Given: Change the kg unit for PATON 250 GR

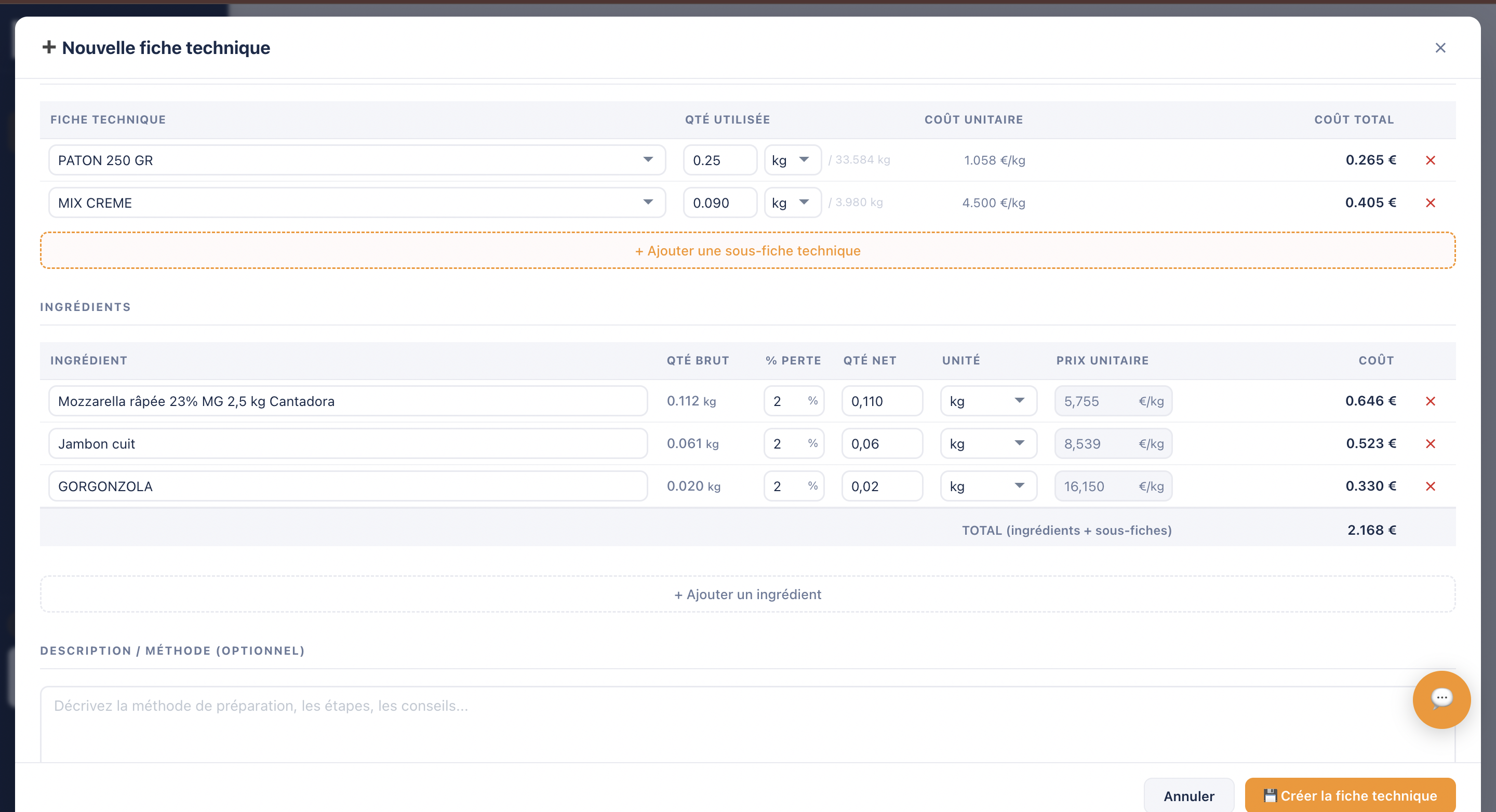Looking at the screenshot, I should (x=792, y=160).
